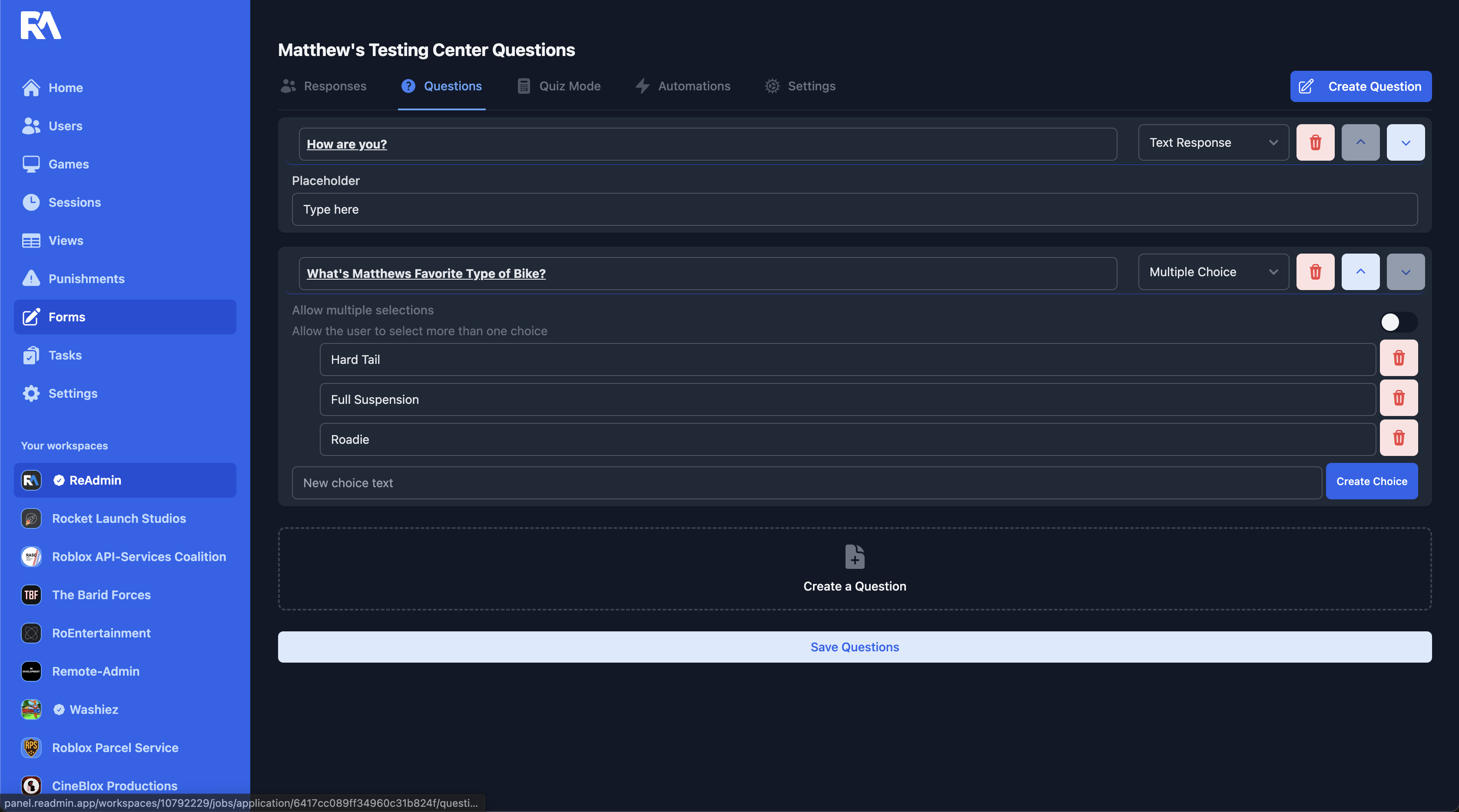The height and width of the screenshot is (812, 1459).
Task: Click the document plus icon
Action: (x=855, y=557)
